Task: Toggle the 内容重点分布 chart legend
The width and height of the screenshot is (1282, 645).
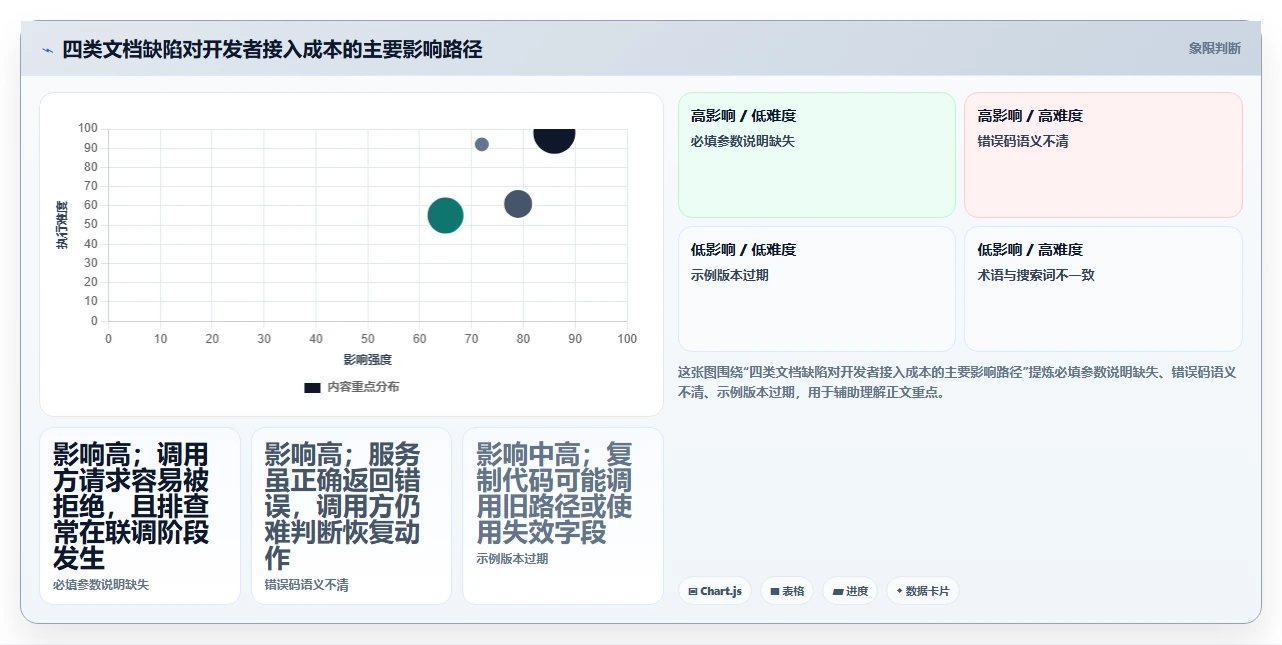Action: click(352, 387)
